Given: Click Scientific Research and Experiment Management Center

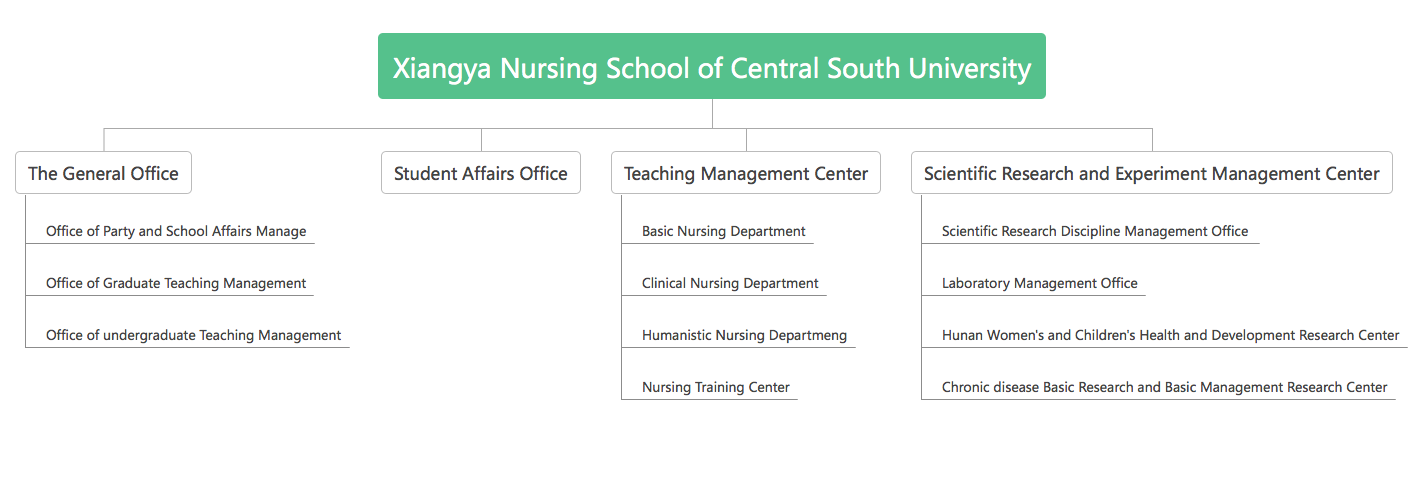Looking at the screenshot, I should pos(1151,173).
